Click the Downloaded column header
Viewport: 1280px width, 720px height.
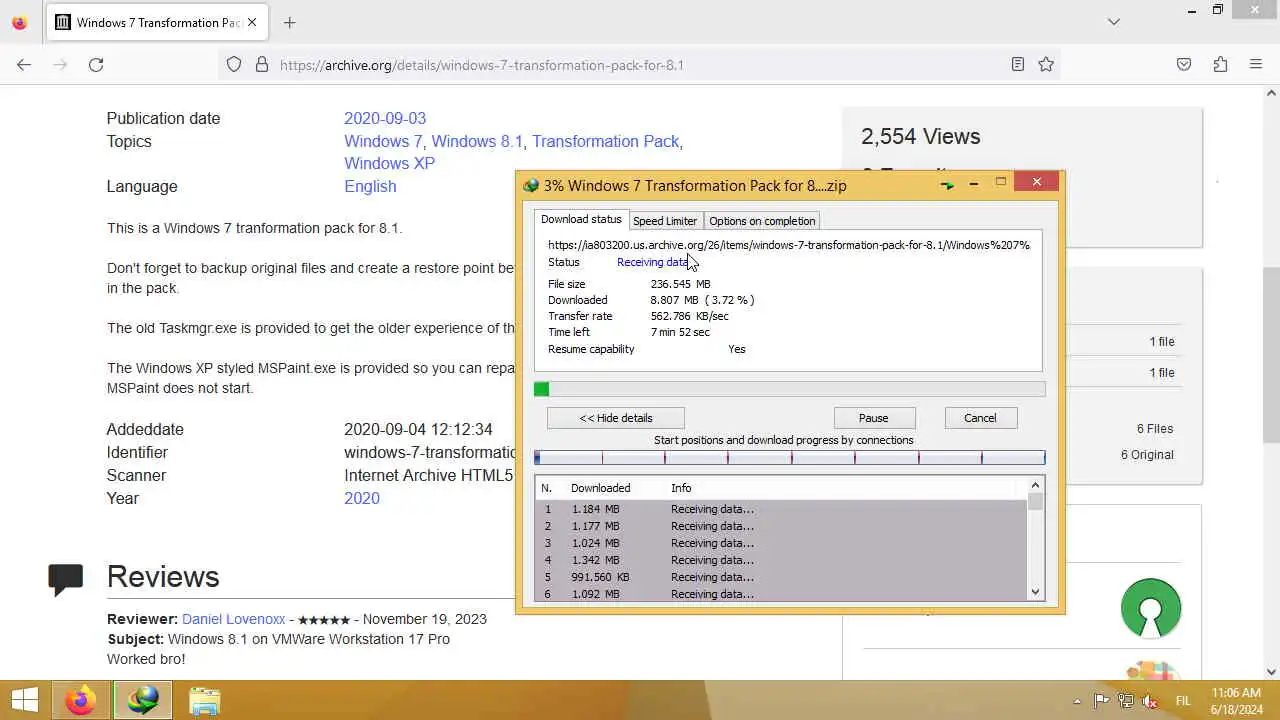[600, 488]
